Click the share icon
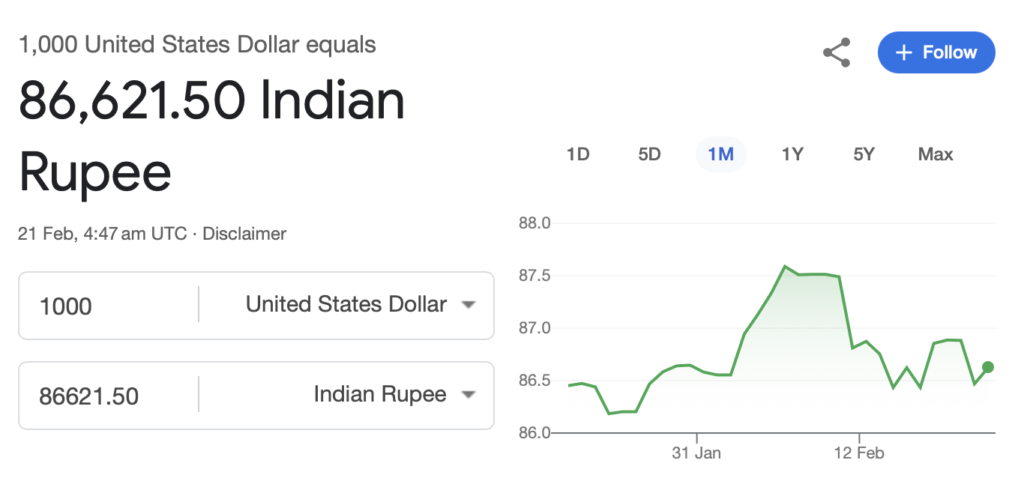Viewport: 1024px width, 478px height. pyautogui.click(x=836, y=53)
